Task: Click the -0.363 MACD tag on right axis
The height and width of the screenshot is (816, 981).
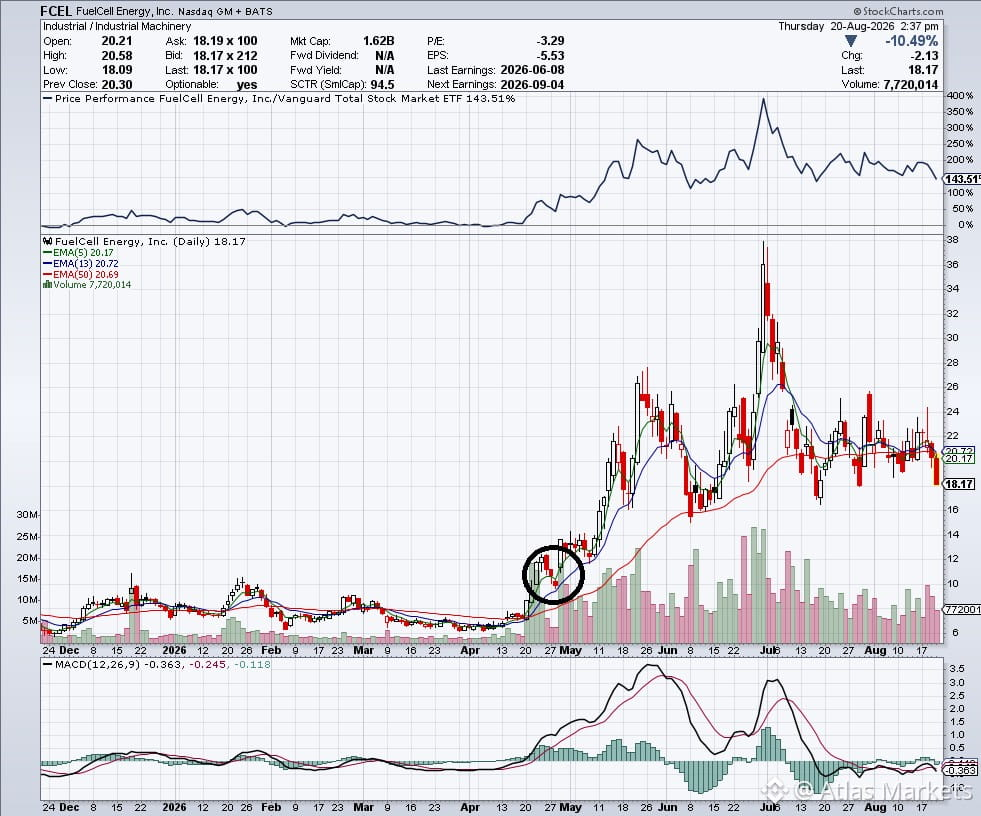Action: [960, 770]
